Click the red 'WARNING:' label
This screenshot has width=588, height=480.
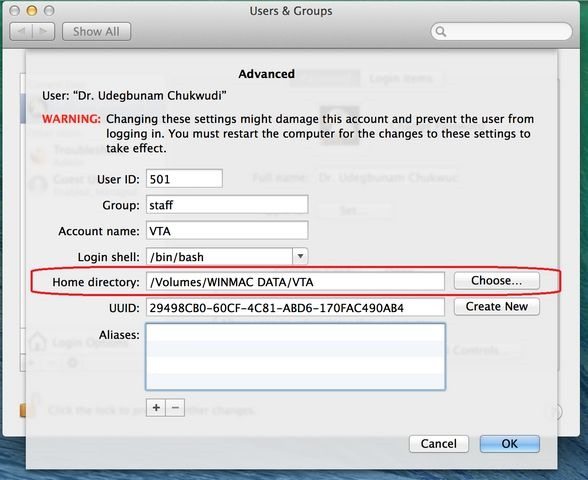(x=71, y=119)
